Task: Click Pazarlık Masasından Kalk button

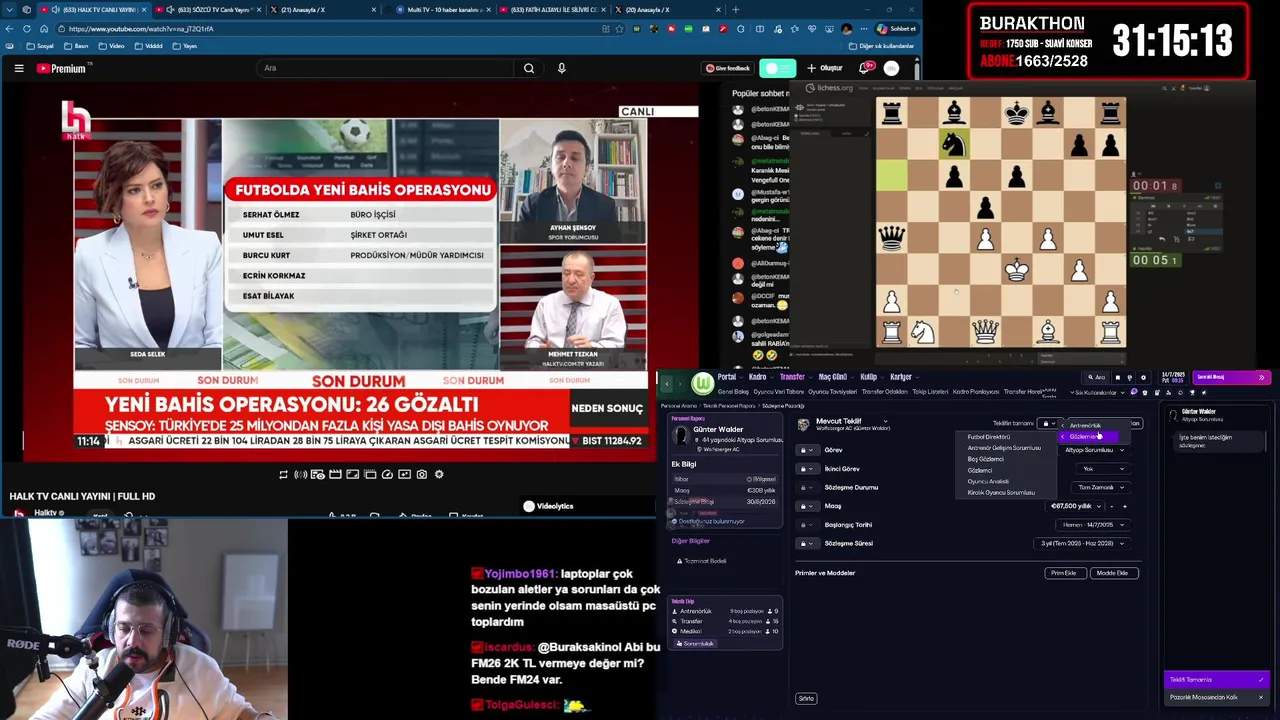Action: tap(1217, 697)
